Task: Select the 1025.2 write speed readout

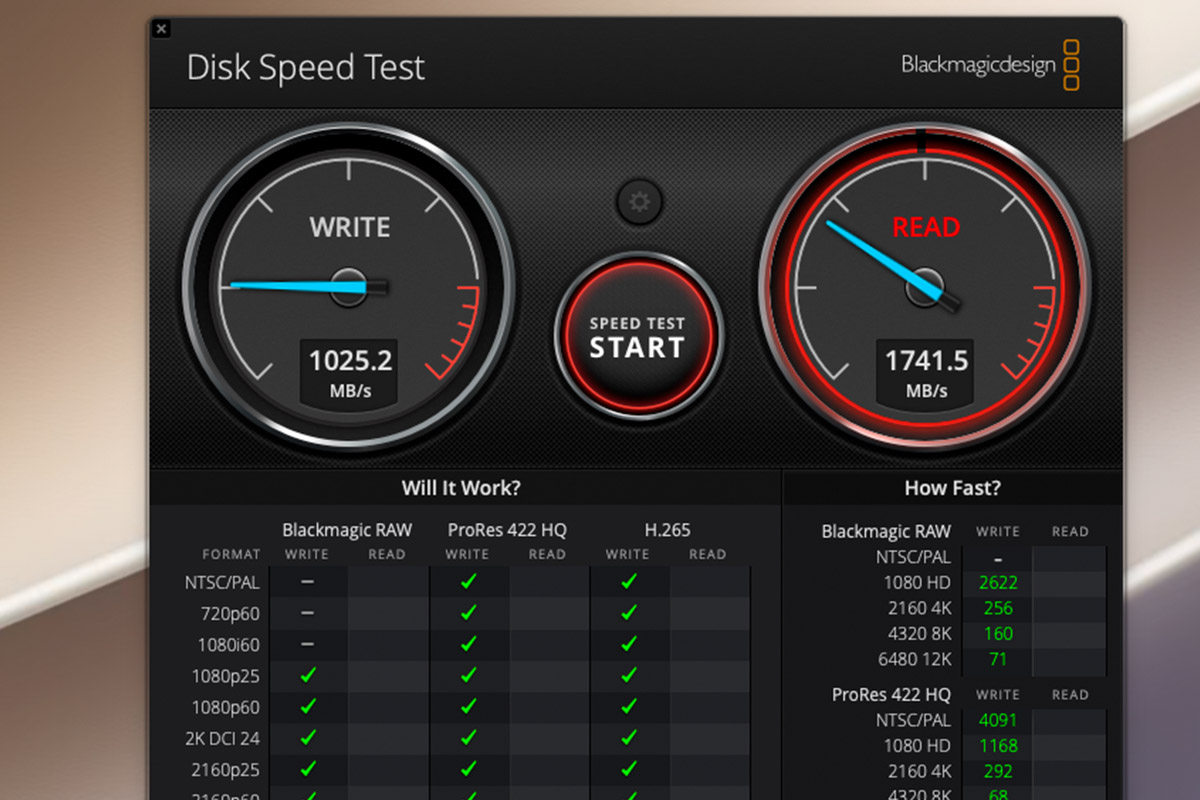Action: click(350, 360)
